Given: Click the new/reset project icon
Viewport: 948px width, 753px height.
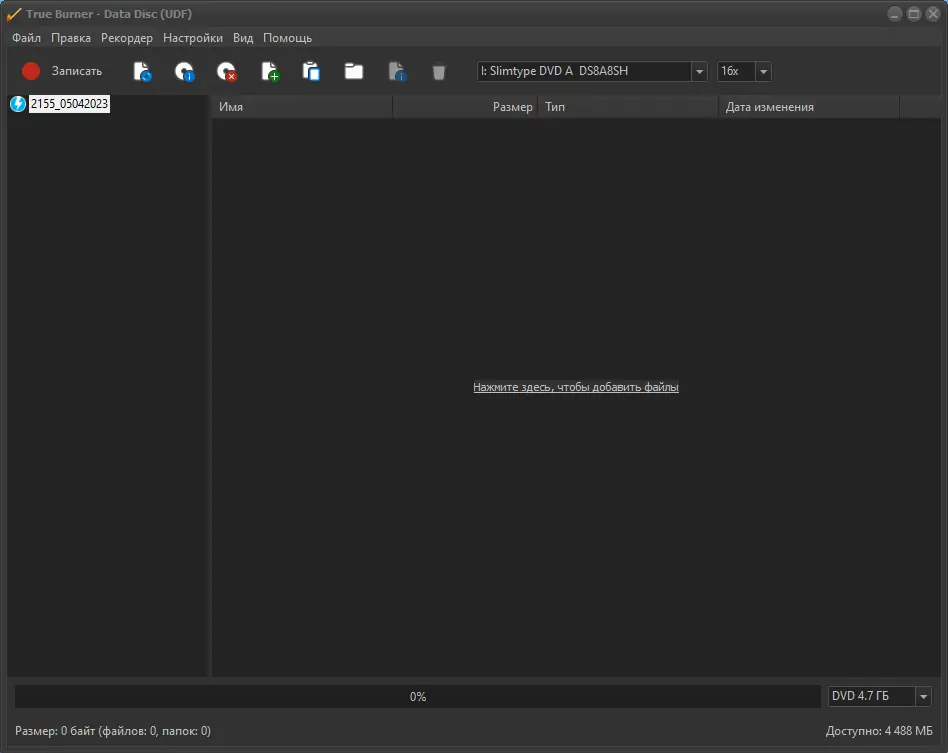Looking at the screenshot, I should coord(142,71).
